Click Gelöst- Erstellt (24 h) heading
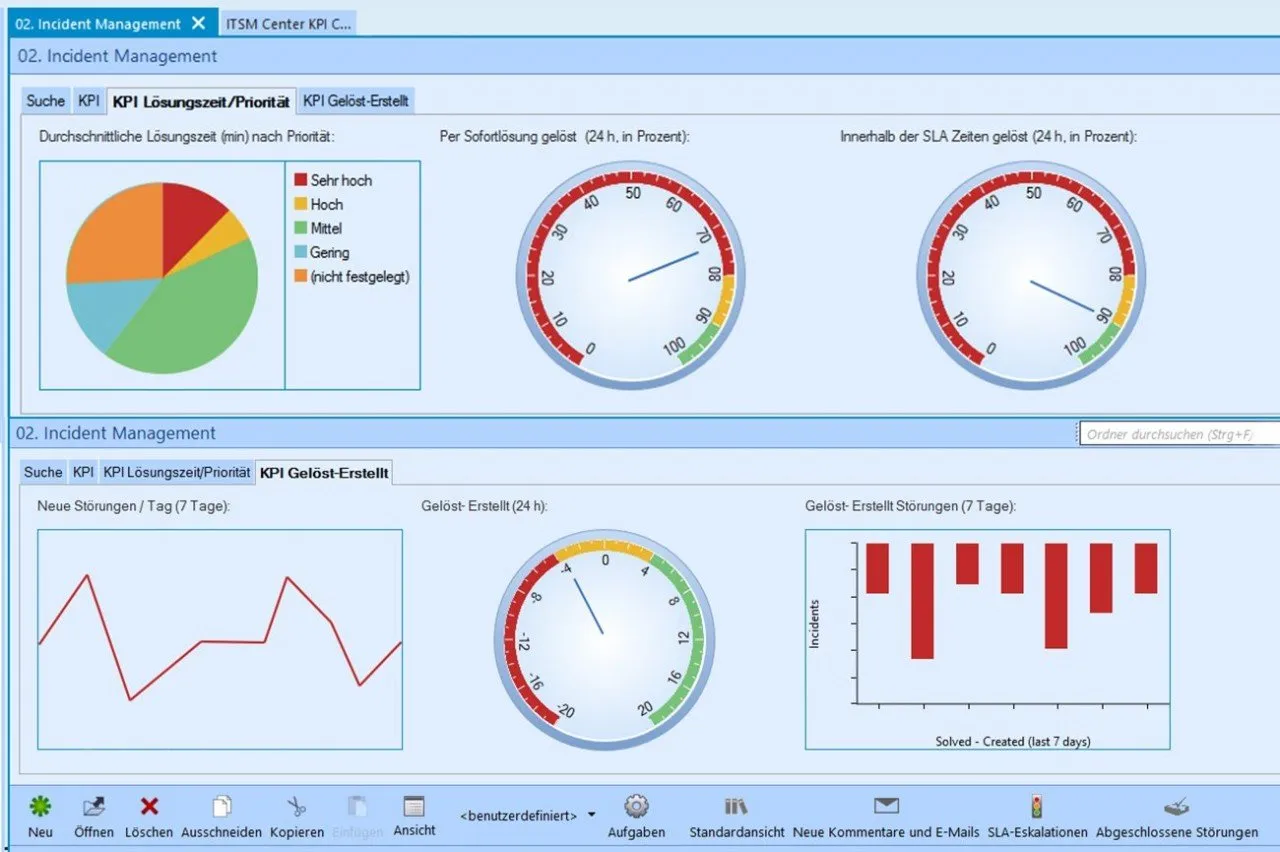Image resolution: width=1280 pixels, height=852 pixels. [484, 506]
